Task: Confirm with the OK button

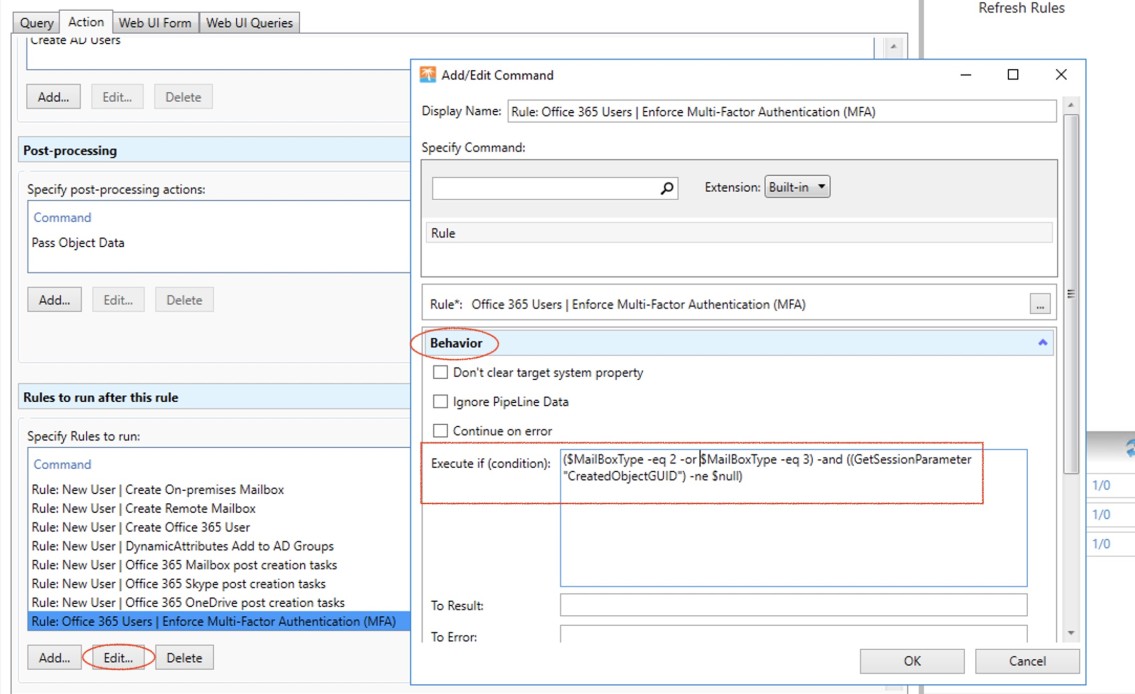Action: click(912, 661)
